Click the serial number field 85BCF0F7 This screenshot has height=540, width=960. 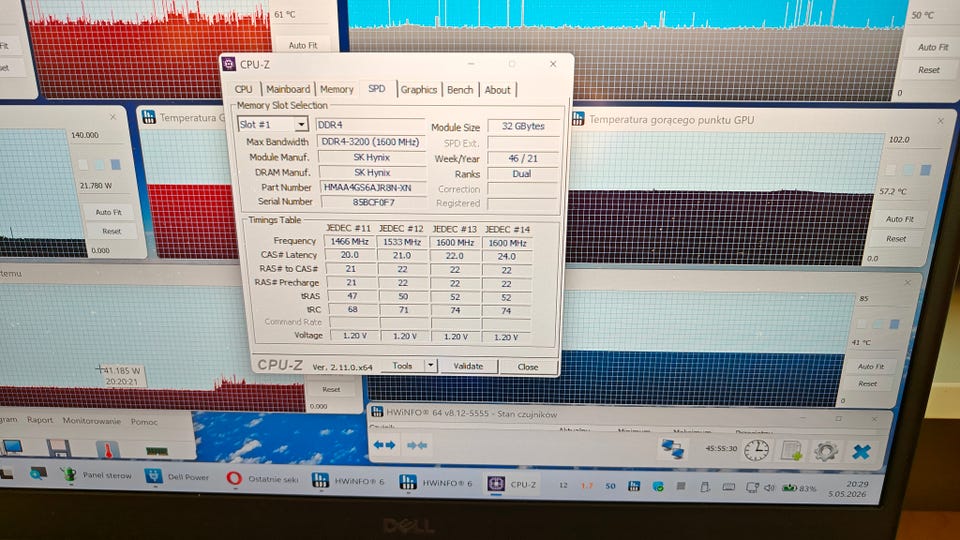[x=373, y=201]
